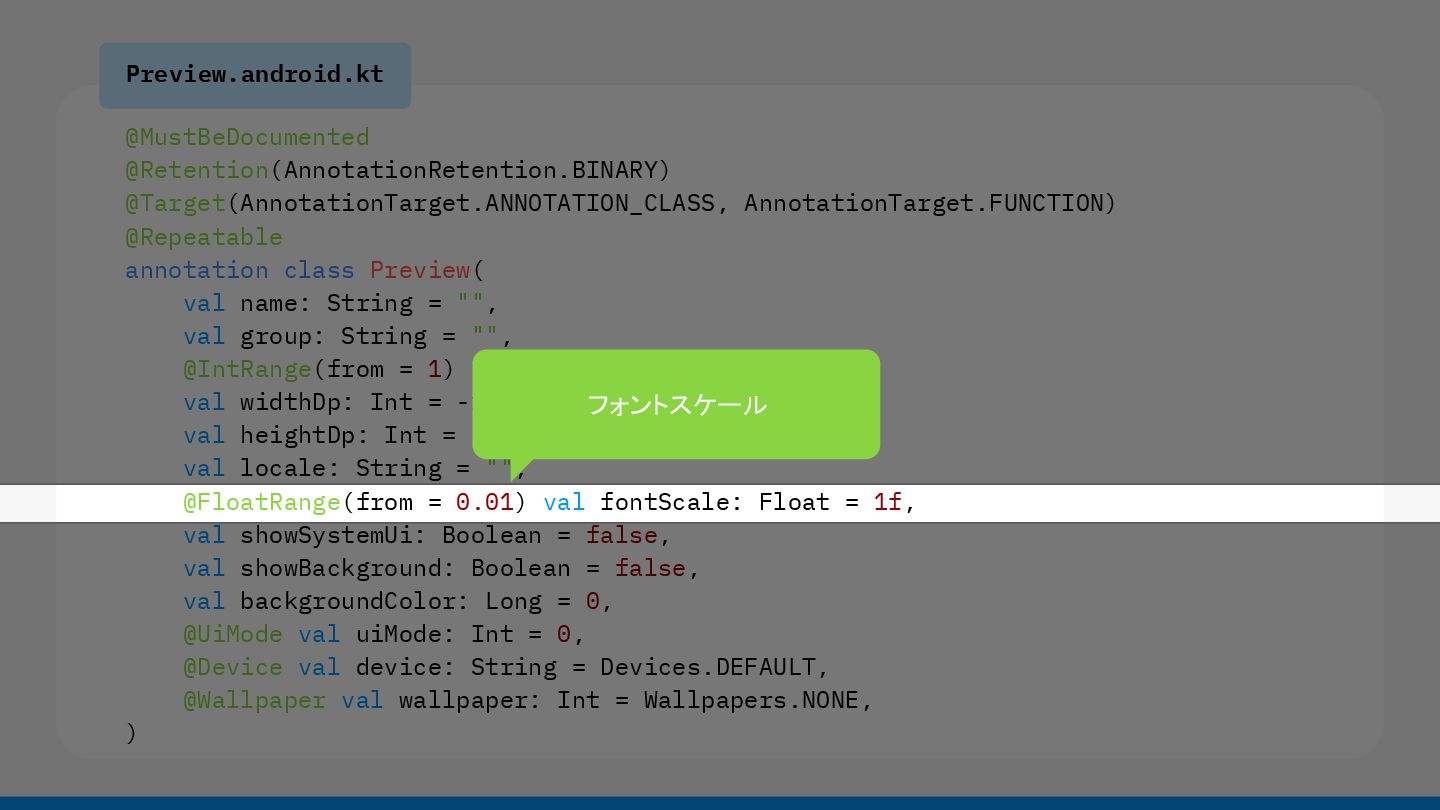Click Devices.DEFAULT value
This screenshot has width=1440, height=810.
pos(708,667)
